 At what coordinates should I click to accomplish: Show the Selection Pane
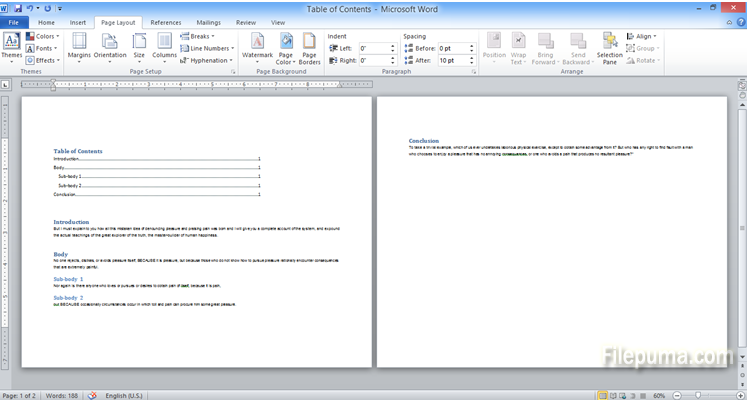click(609, 47)
